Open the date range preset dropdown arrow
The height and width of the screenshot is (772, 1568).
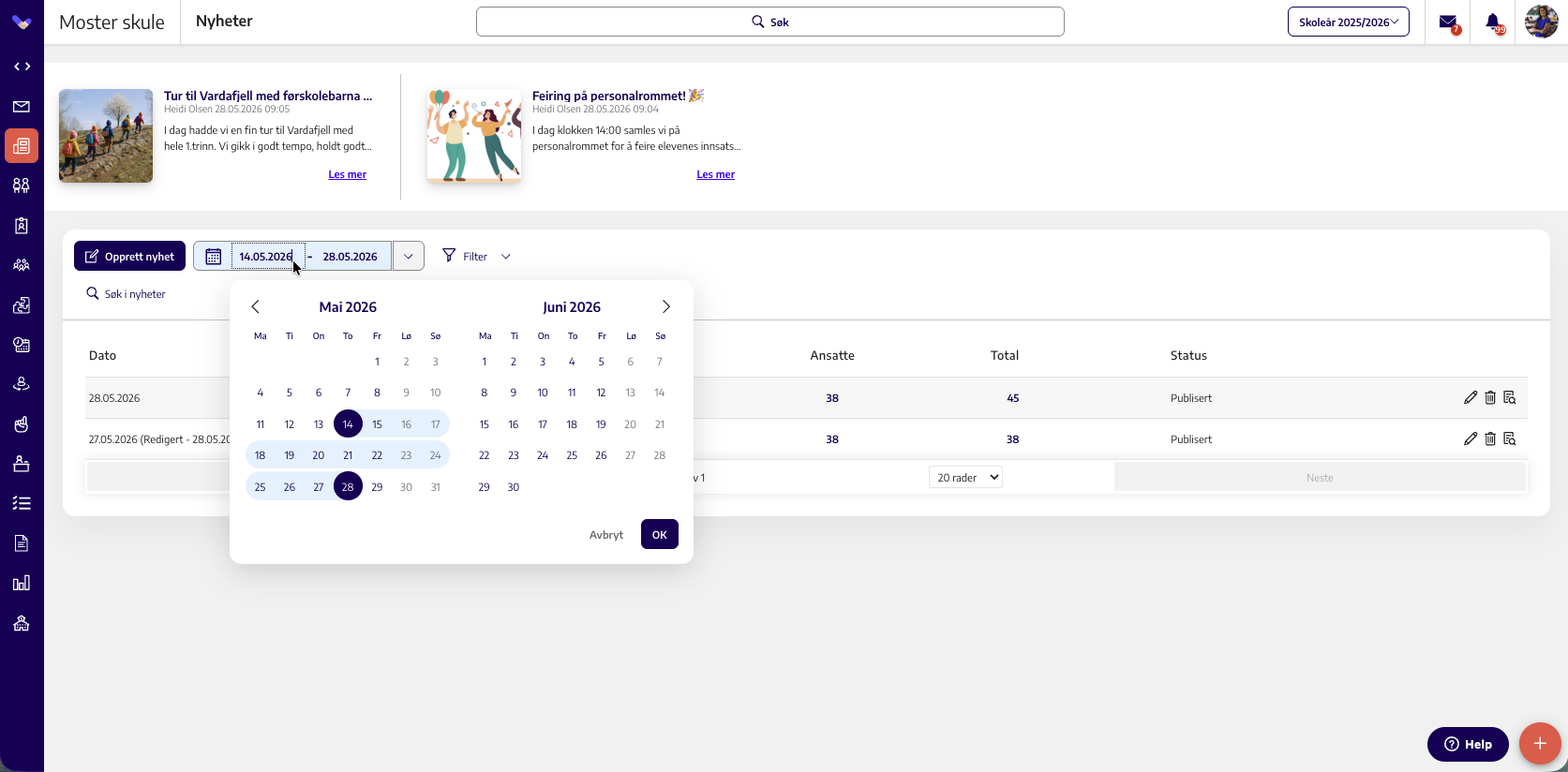pos(409,257)
